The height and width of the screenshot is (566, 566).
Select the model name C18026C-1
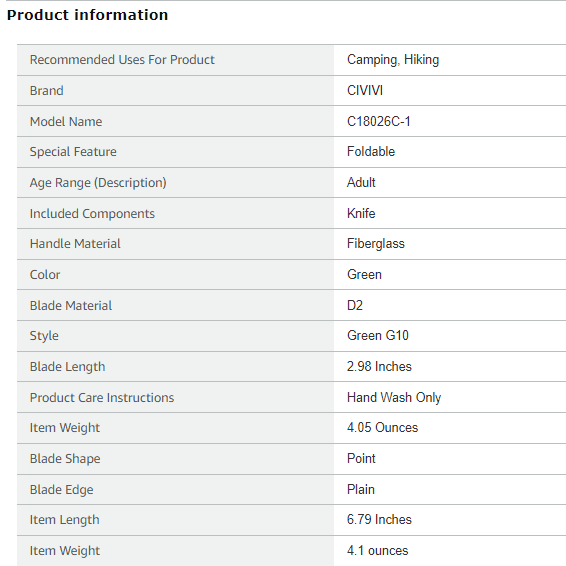[379, 121]
